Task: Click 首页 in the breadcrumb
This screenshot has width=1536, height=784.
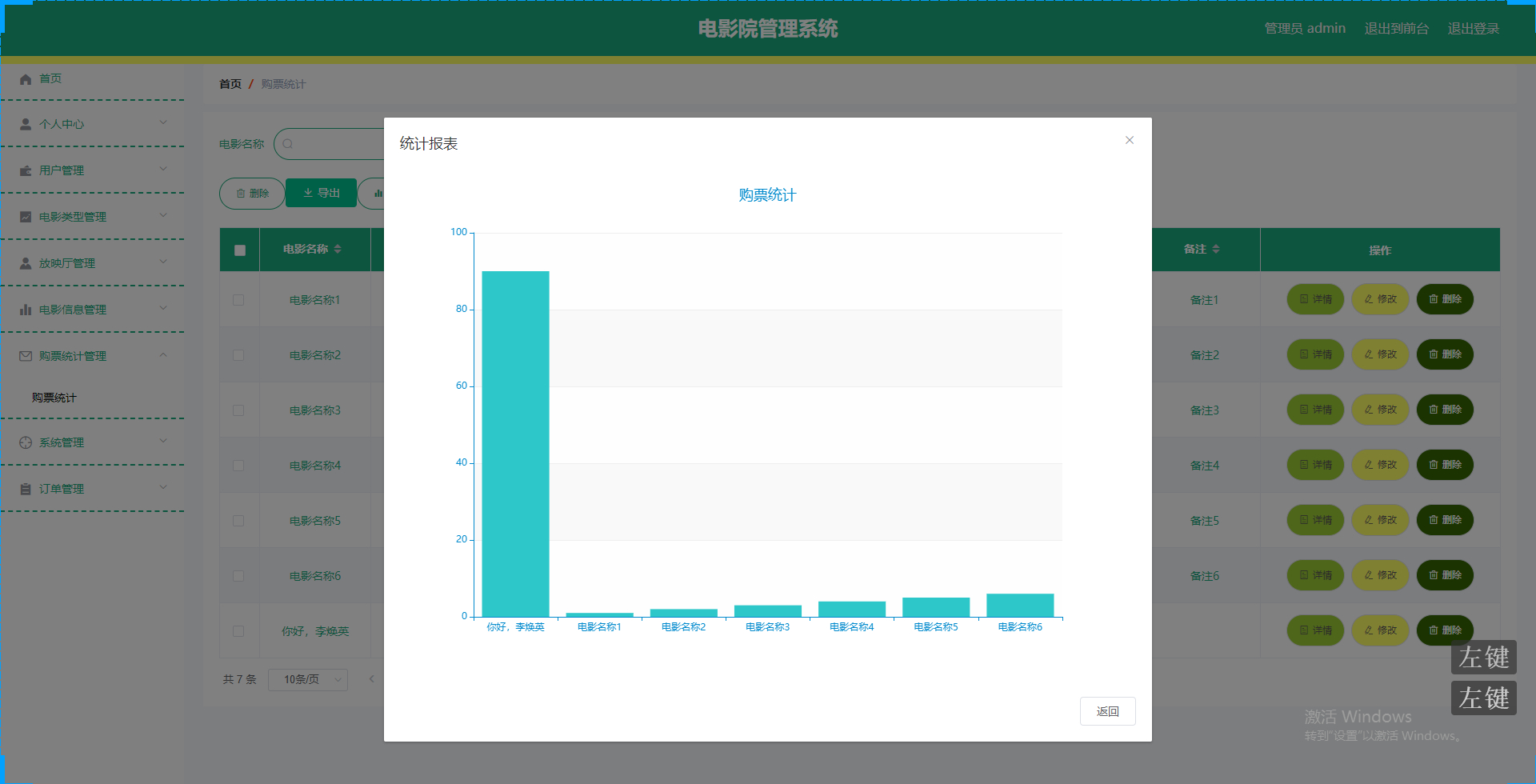Action: coord(230,84)
